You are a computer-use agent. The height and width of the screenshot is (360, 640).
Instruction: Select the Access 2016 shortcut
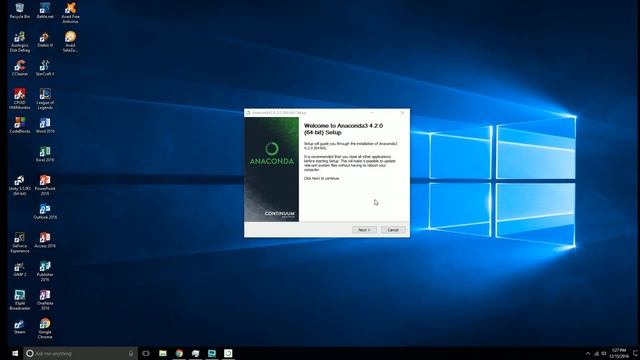[45, 240]
